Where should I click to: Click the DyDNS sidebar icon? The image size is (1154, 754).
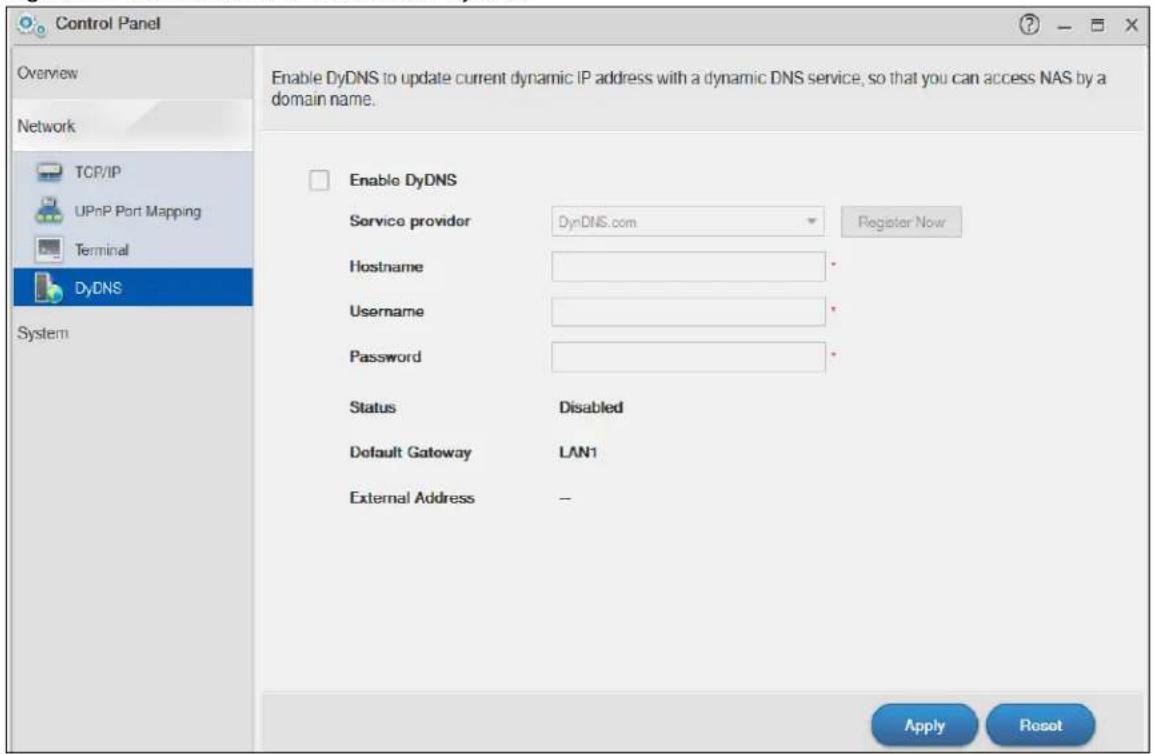click(x=49, y=288)
